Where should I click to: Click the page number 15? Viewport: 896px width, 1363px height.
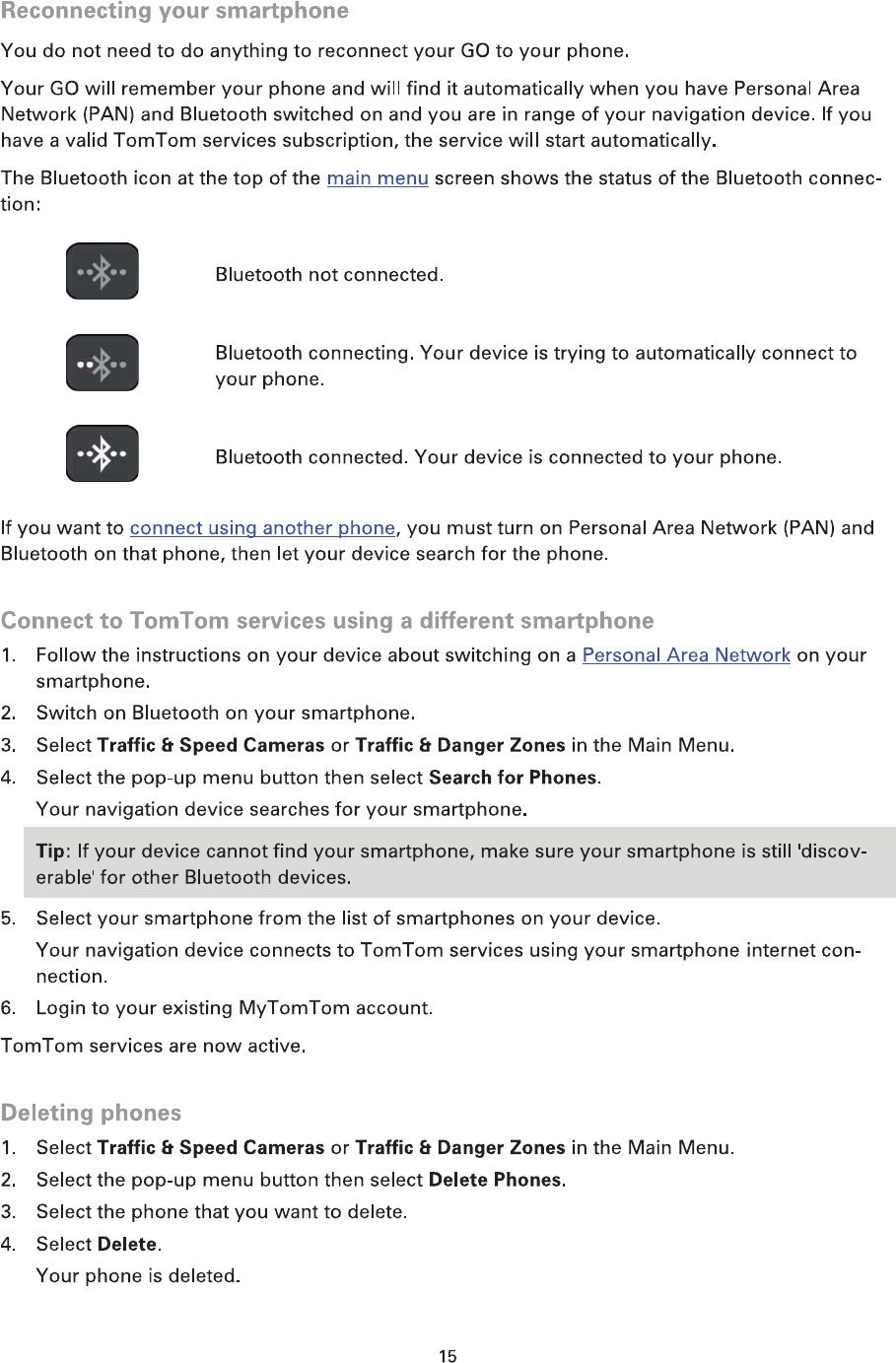[448, 1356]
